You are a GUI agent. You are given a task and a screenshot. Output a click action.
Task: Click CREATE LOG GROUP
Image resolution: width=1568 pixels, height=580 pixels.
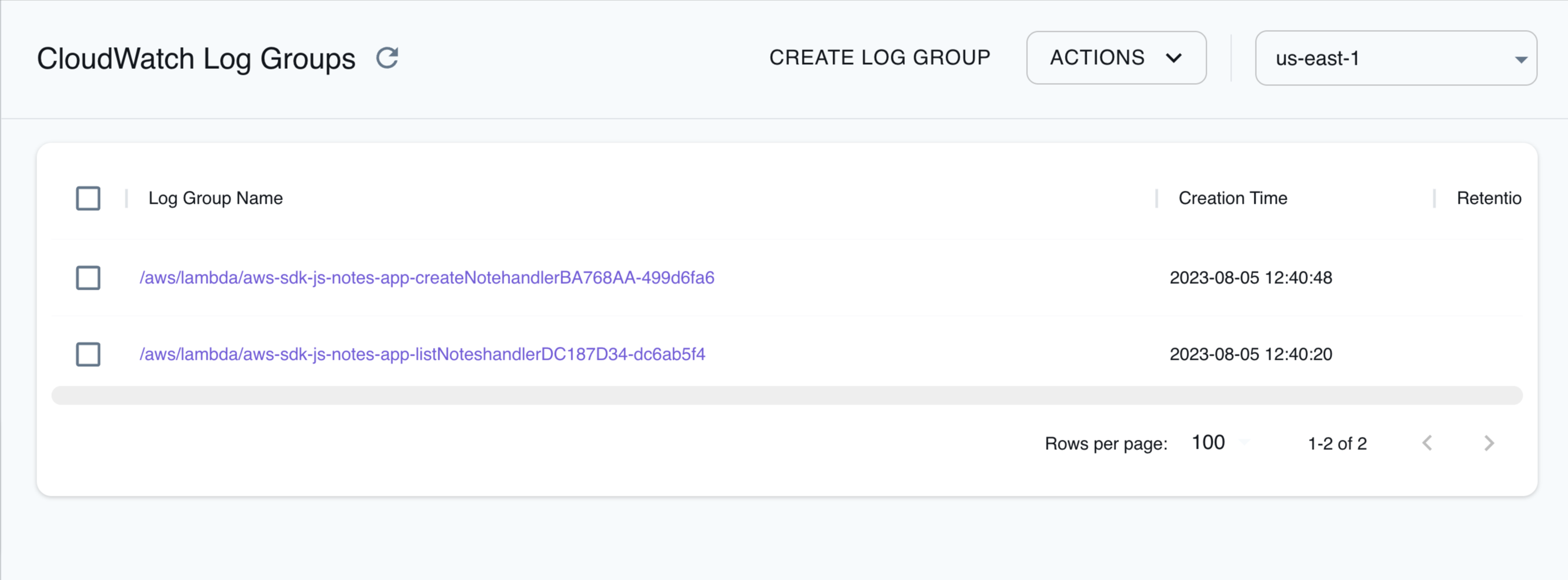pyautogui.click(x=880, y=57)
